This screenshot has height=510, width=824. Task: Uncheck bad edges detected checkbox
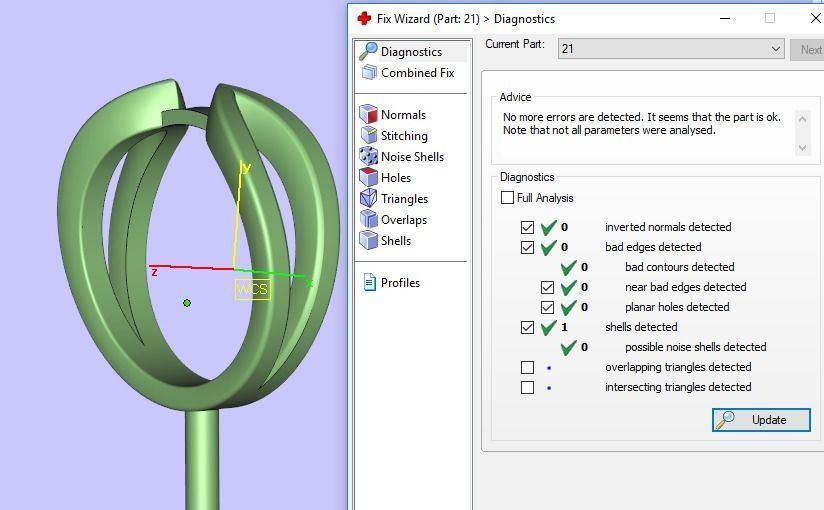coord(527,247)
